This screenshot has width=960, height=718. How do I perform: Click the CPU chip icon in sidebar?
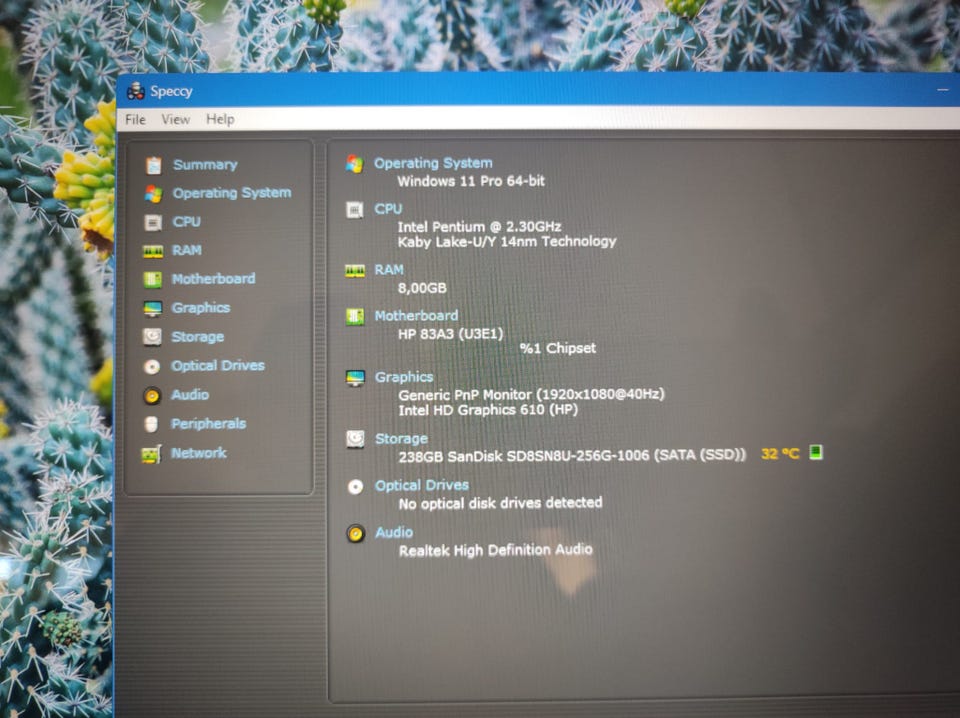153,222
